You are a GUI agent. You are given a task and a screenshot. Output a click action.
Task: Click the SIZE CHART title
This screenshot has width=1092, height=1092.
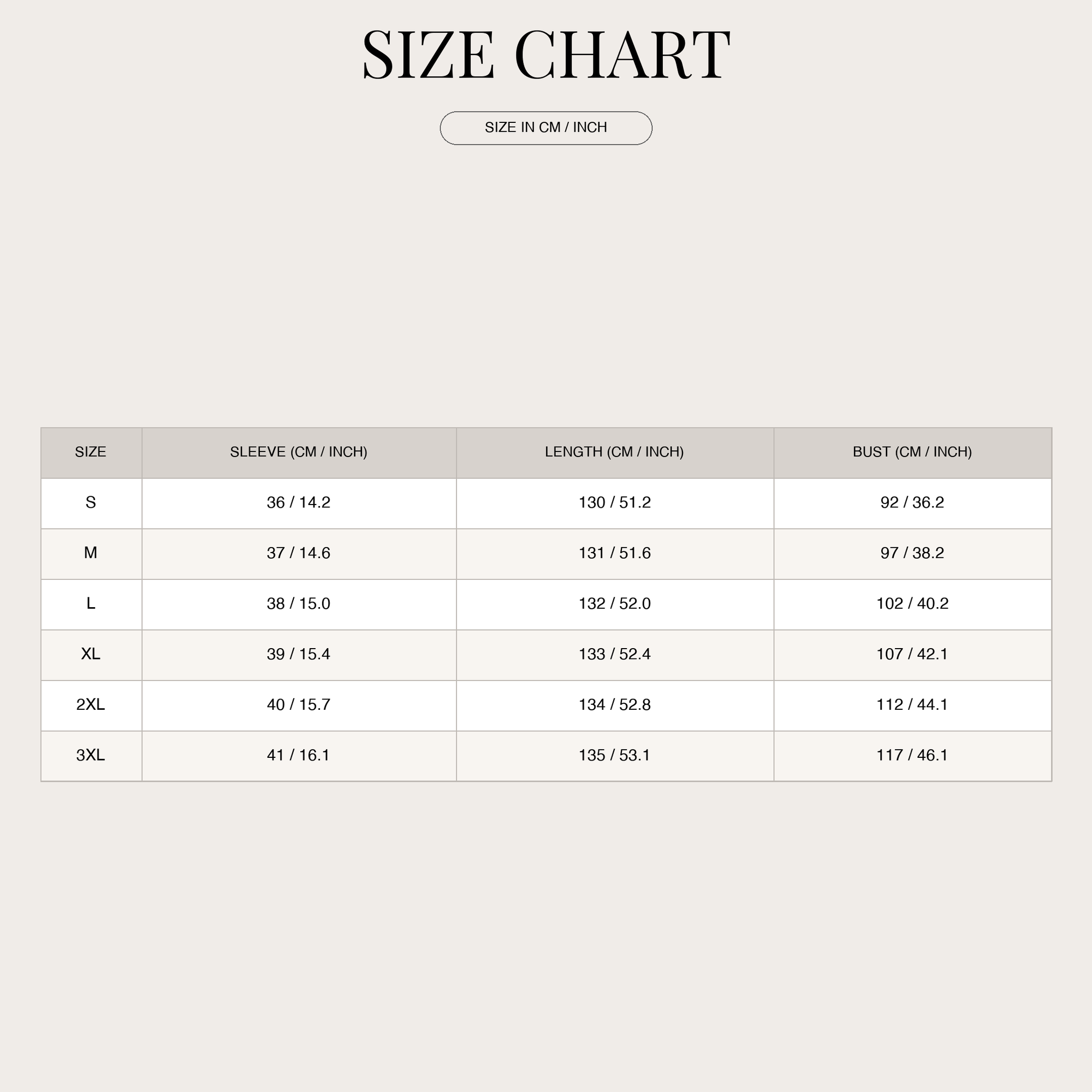(546, 55)
